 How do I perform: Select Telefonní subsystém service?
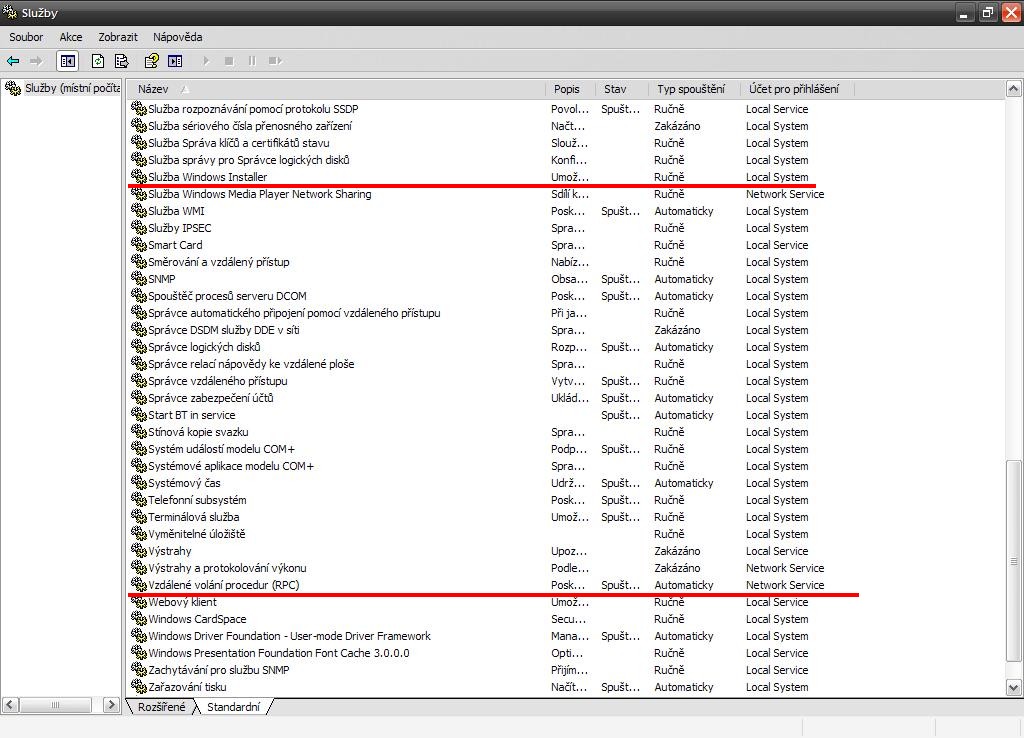click(x=197, y=500)
